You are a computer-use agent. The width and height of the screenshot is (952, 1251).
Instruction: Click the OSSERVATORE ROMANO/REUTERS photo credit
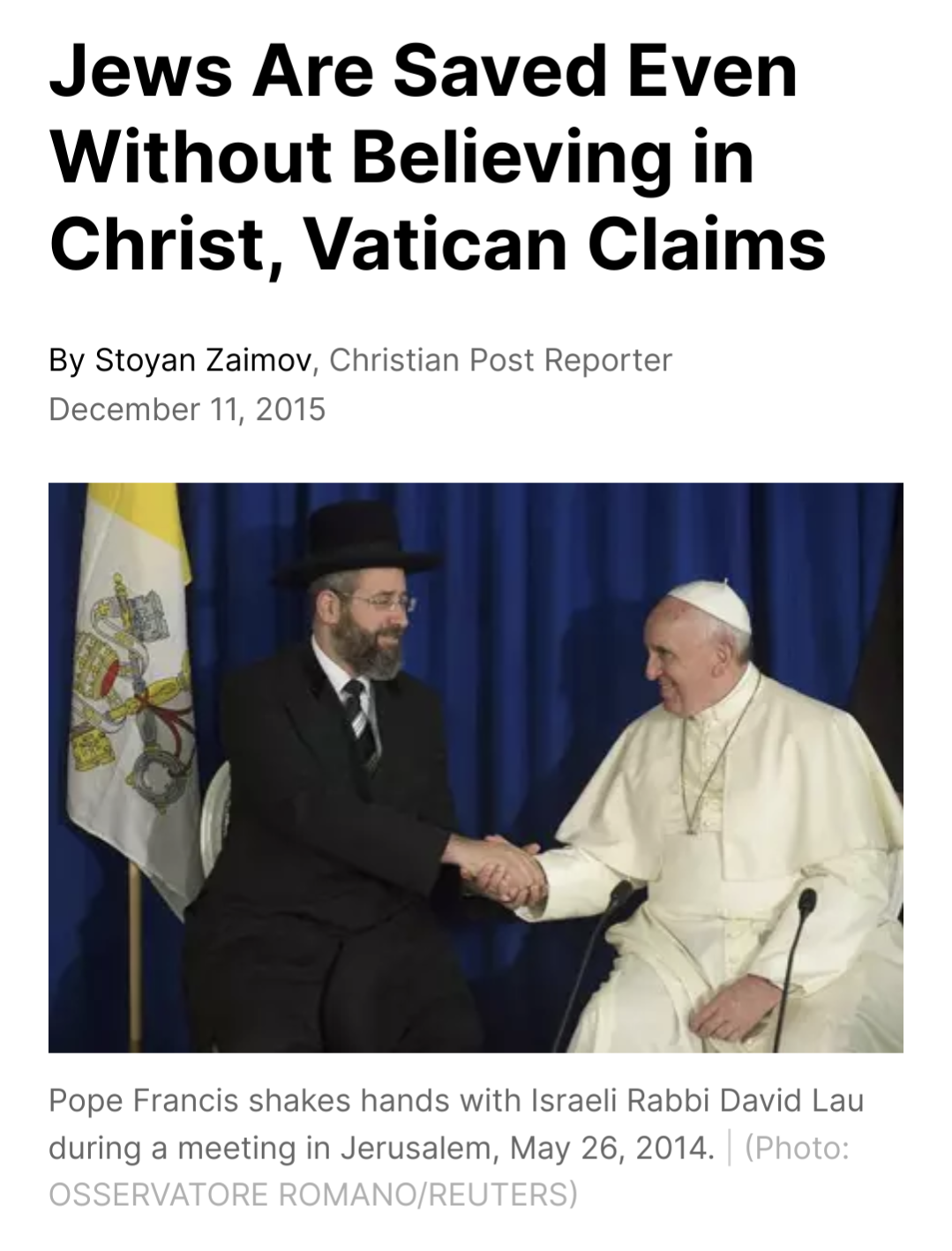tap(313, 1195)
